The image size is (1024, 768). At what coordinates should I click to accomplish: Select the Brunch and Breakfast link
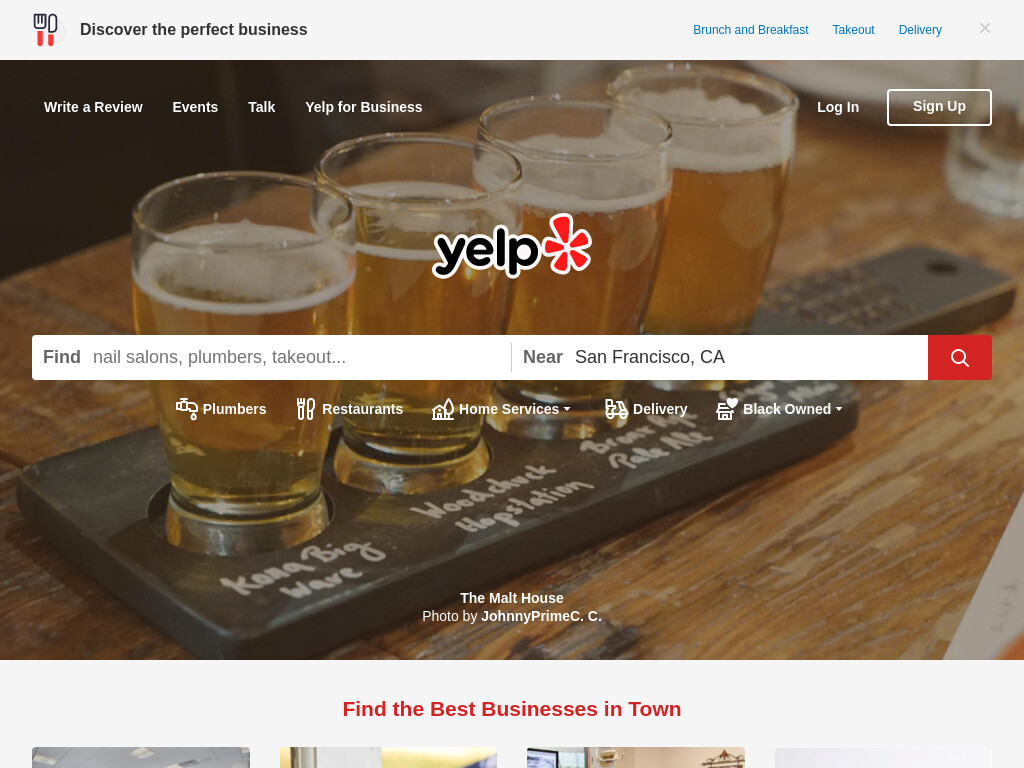(750, 30)
